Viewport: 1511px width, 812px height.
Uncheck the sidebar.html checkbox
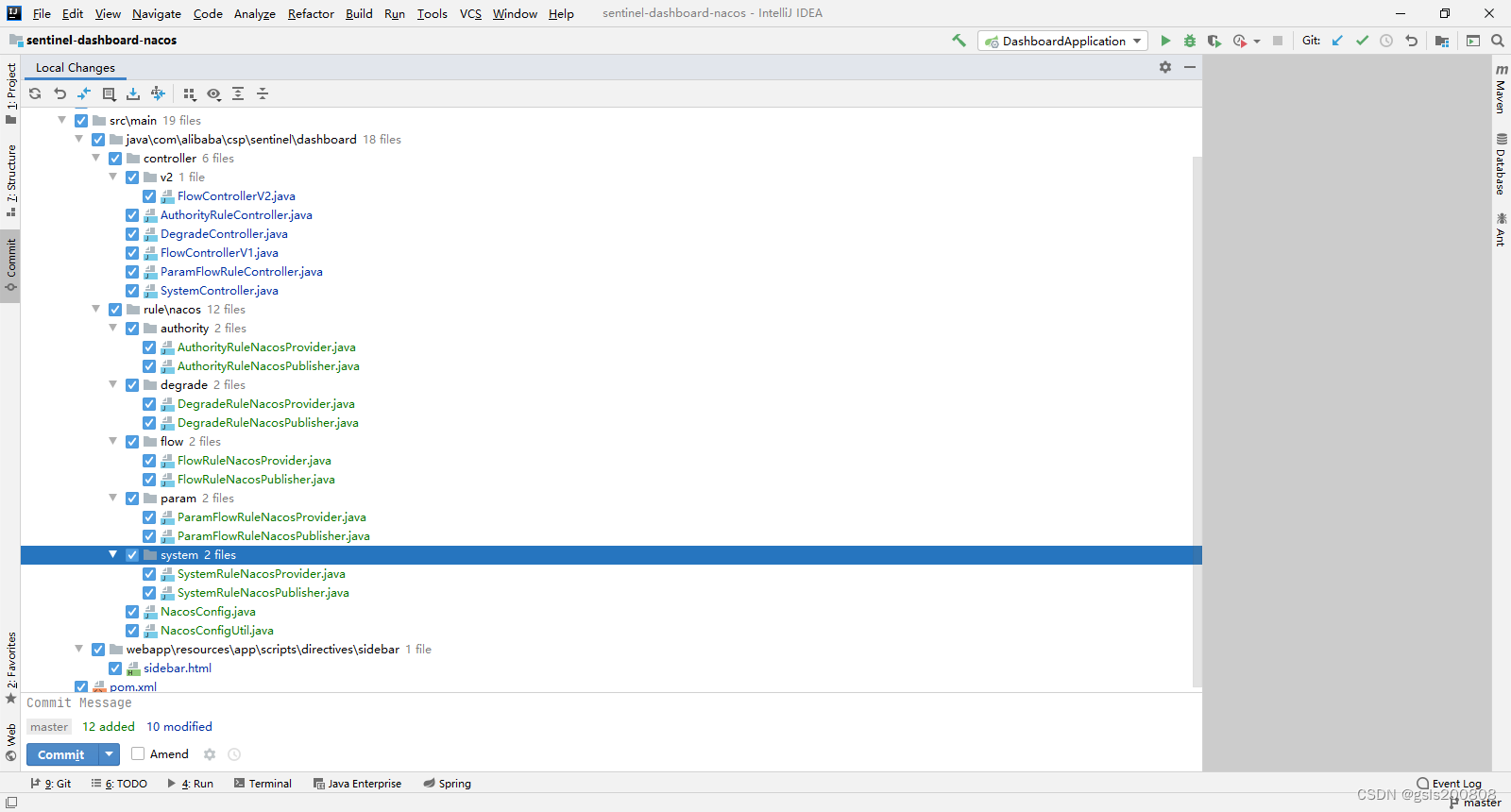point(115,668)
